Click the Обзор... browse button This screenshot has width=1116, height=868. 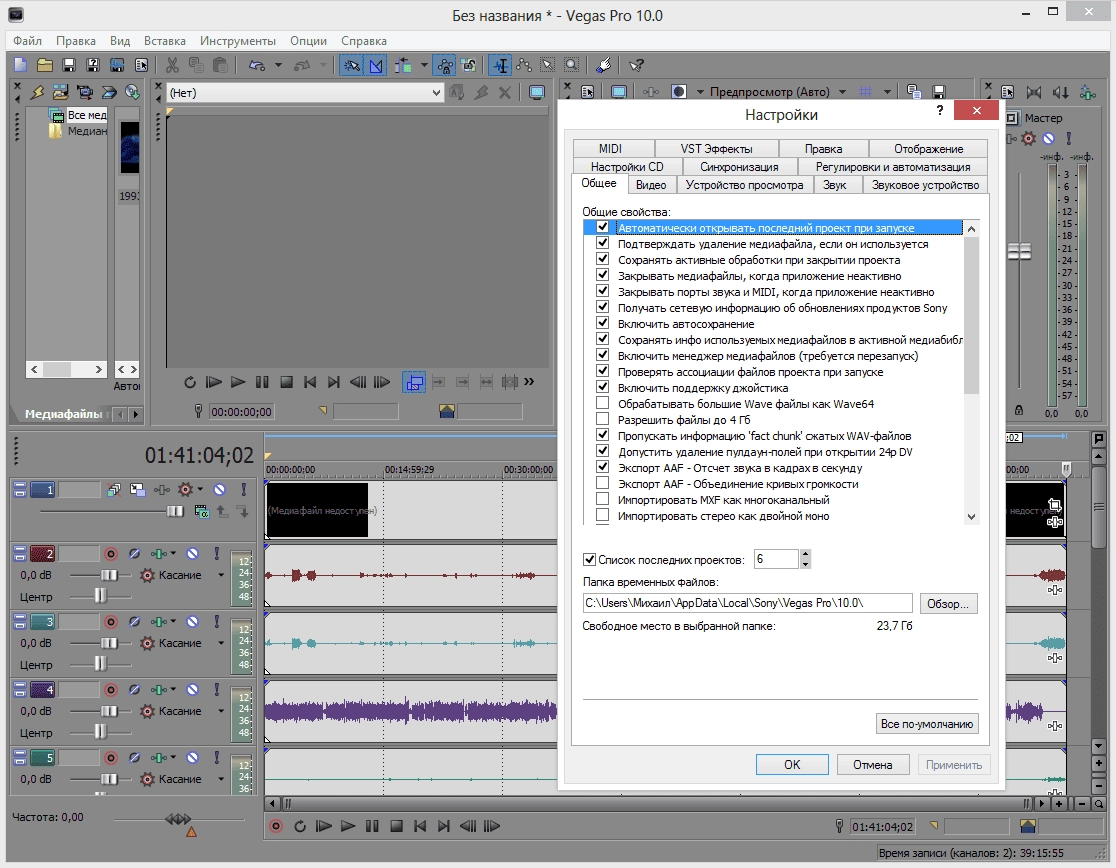click(x=948, y=603)
